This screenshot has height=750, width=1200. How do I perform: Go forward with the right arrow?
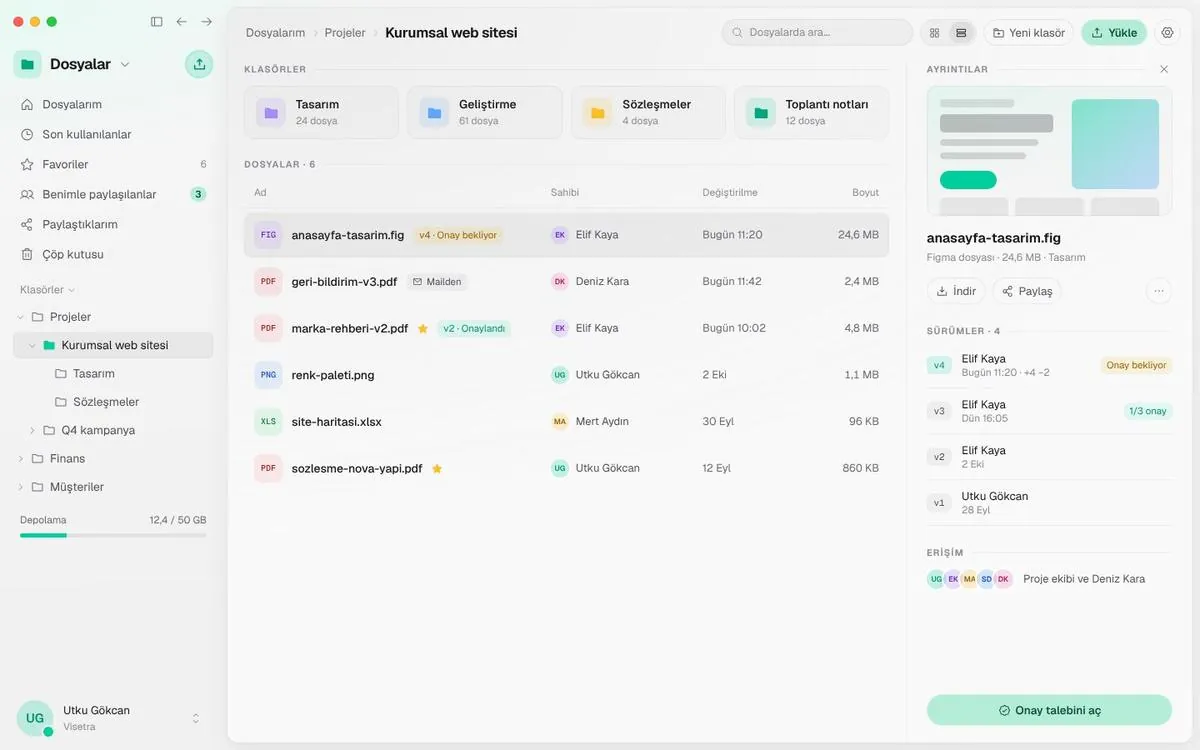206,21
